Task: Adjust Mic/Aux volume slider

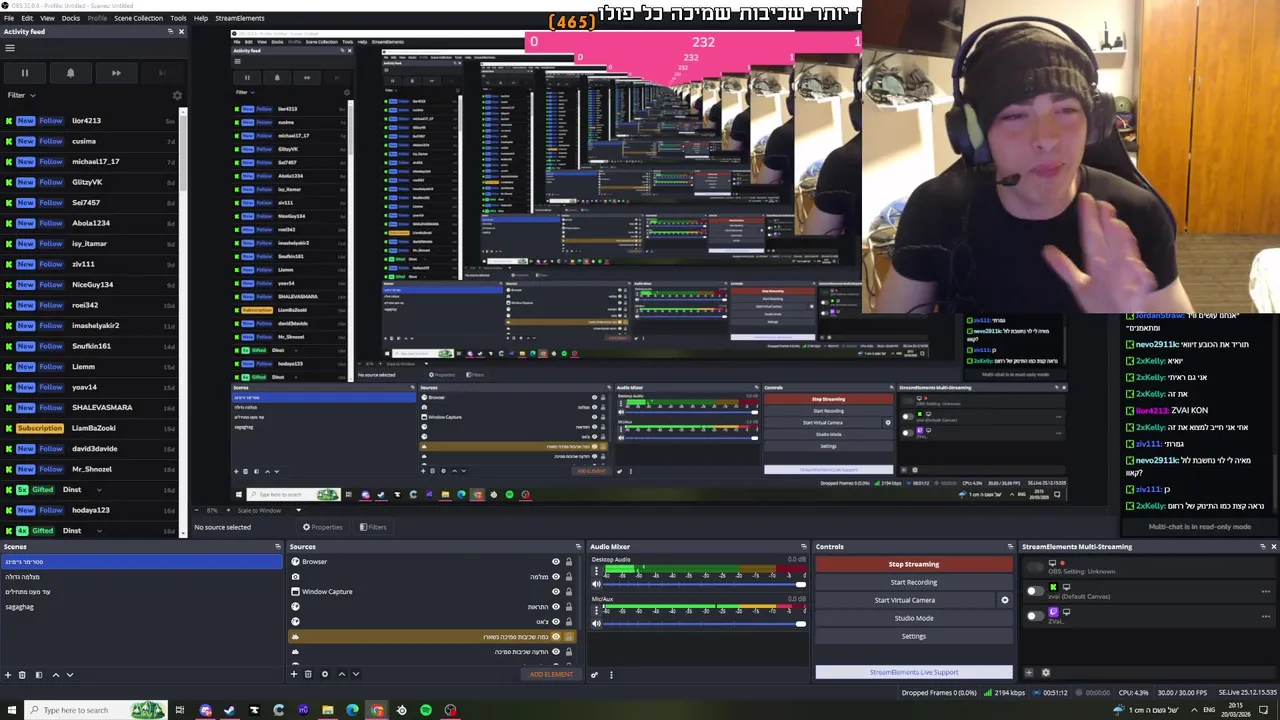Action: pos(703,624)
